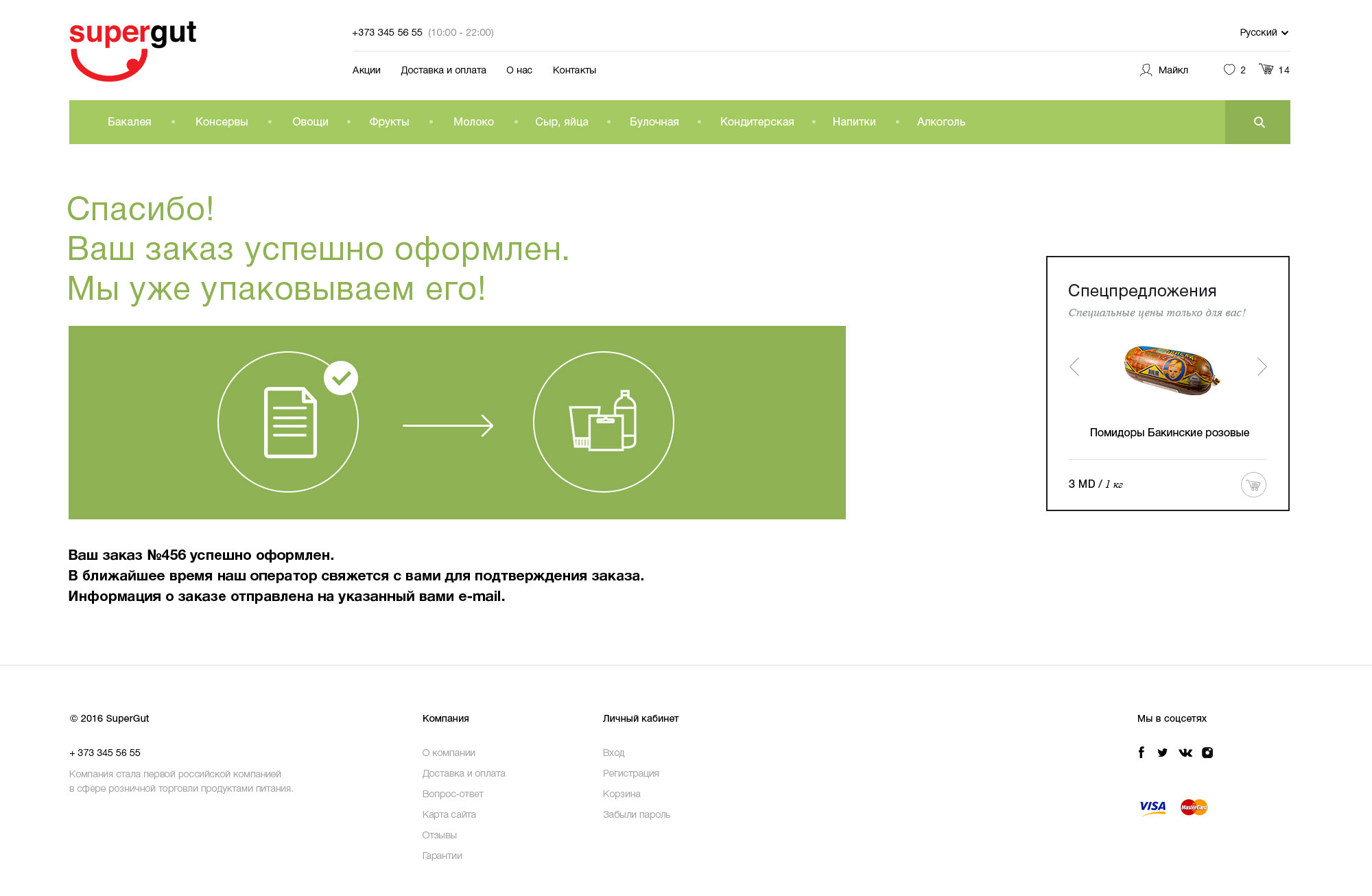Click the MasterCard payment logo

[x=1194, y=807]
